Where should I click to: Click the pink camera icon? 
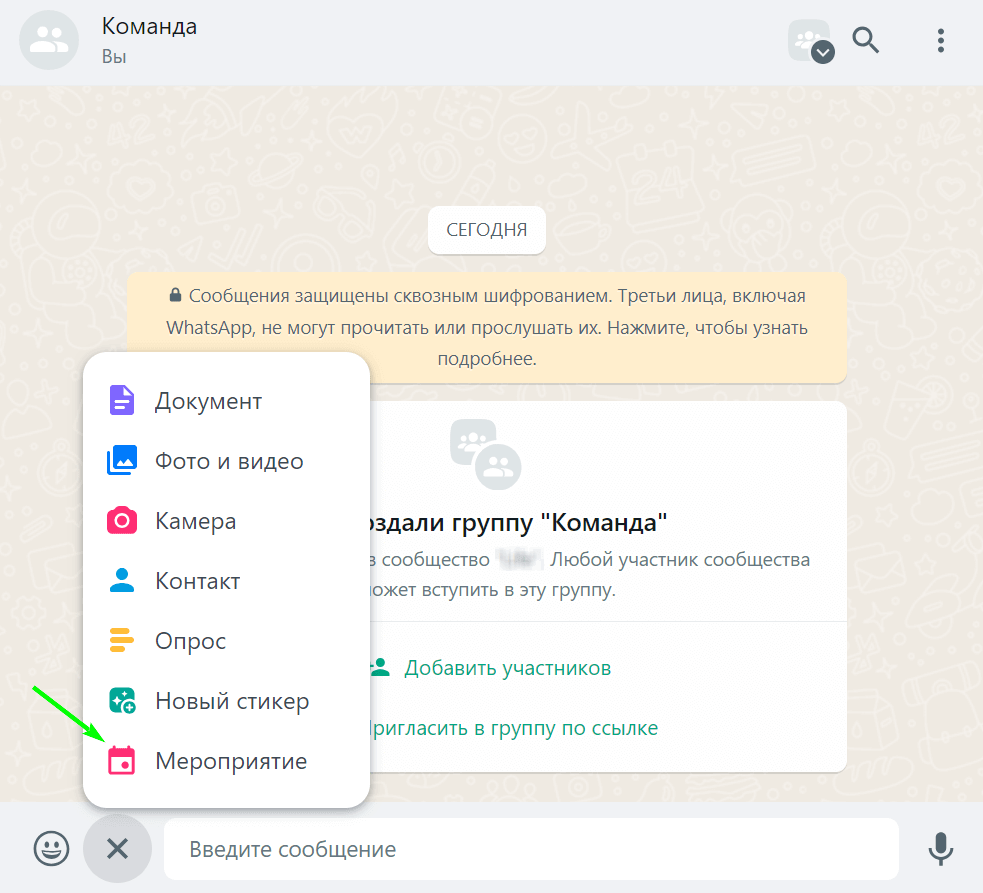pyautogui.click(x=122, y=520)
